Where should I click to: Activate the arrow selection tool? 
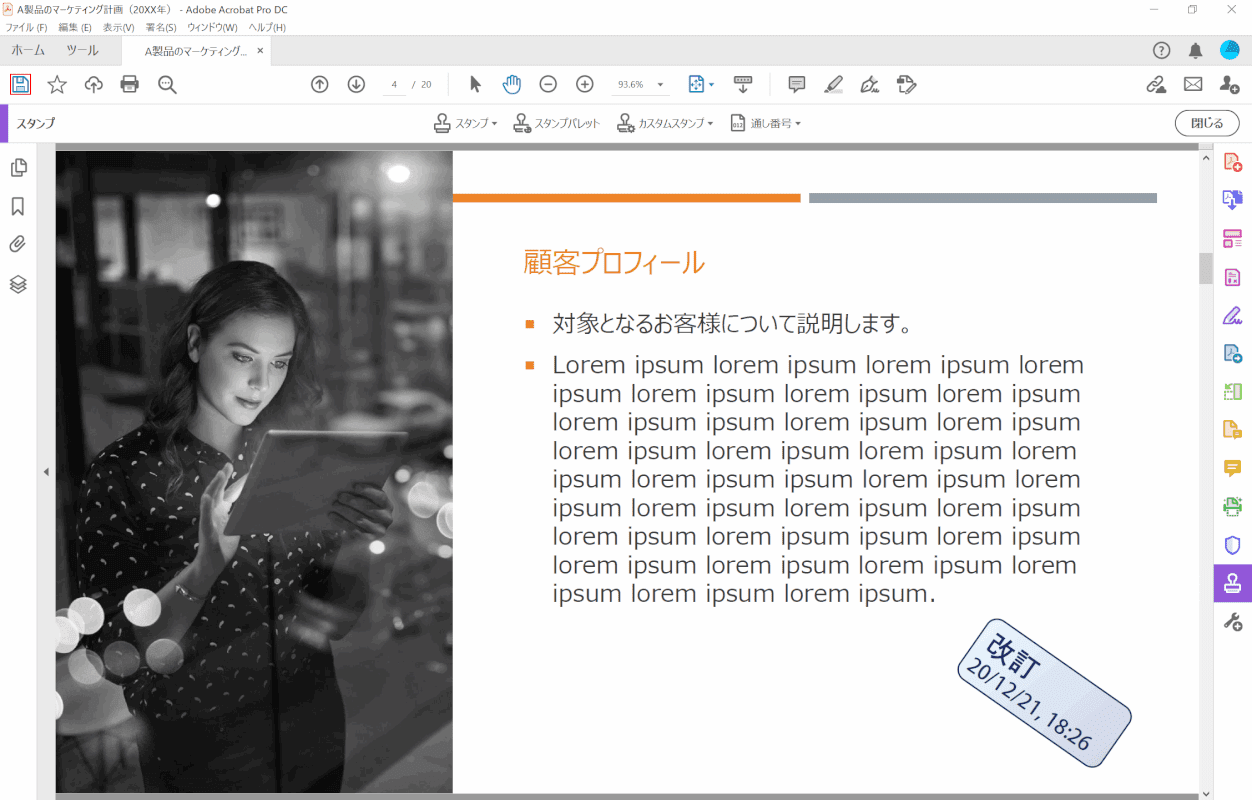476,85
